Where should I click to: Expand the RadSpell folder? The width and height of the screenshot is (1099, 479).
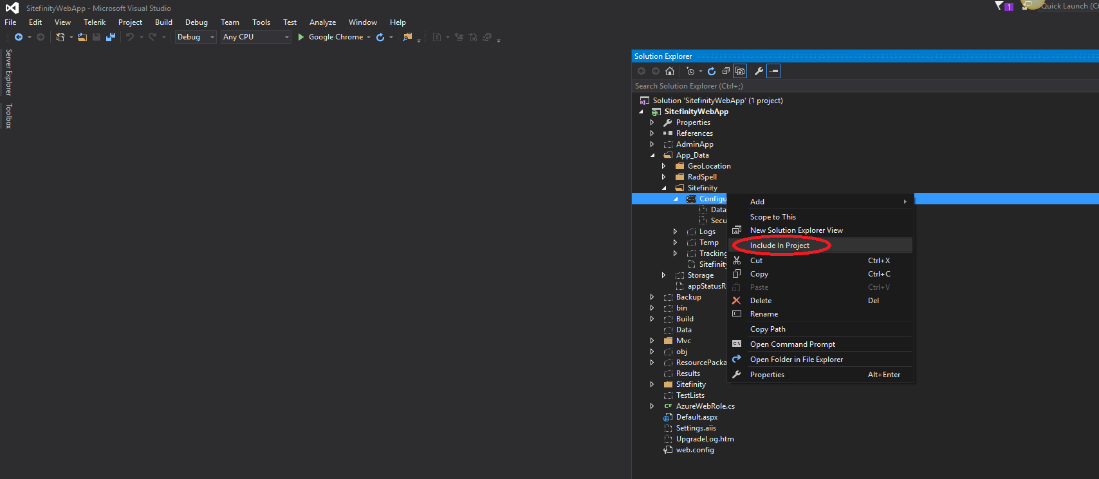(664, 177)
